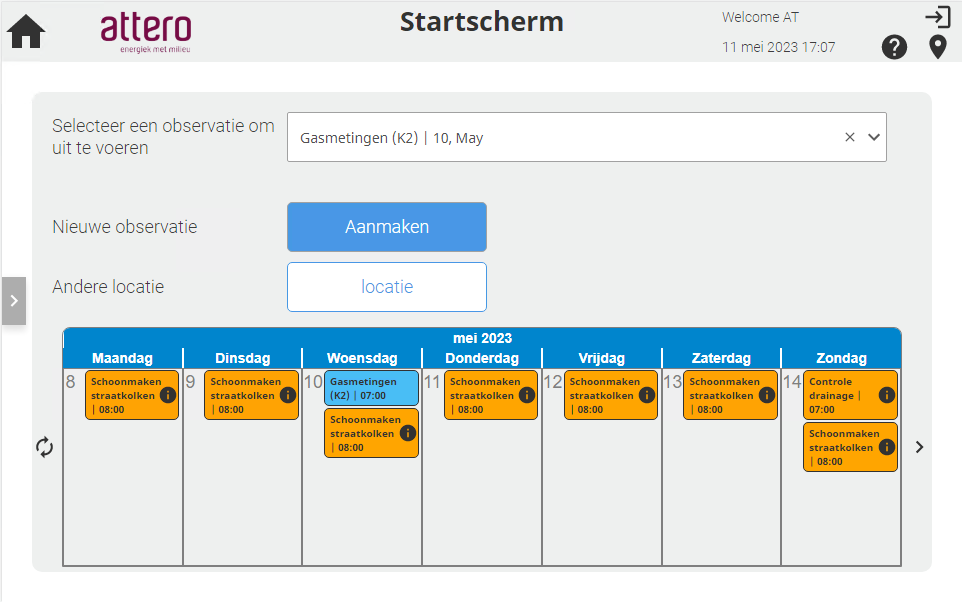Clear the selected Gasmetingen observation
This screenshot has width=962, height=602.
[850, 138]
